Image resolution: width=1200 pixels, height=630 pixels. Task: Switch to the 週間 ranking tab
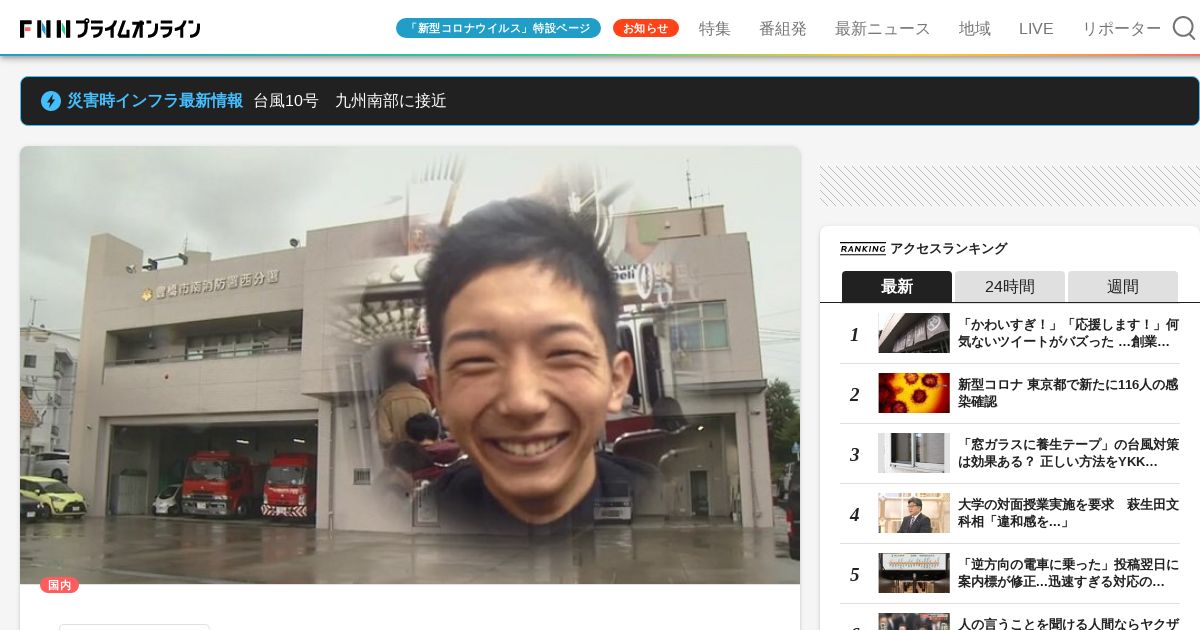1123,286
